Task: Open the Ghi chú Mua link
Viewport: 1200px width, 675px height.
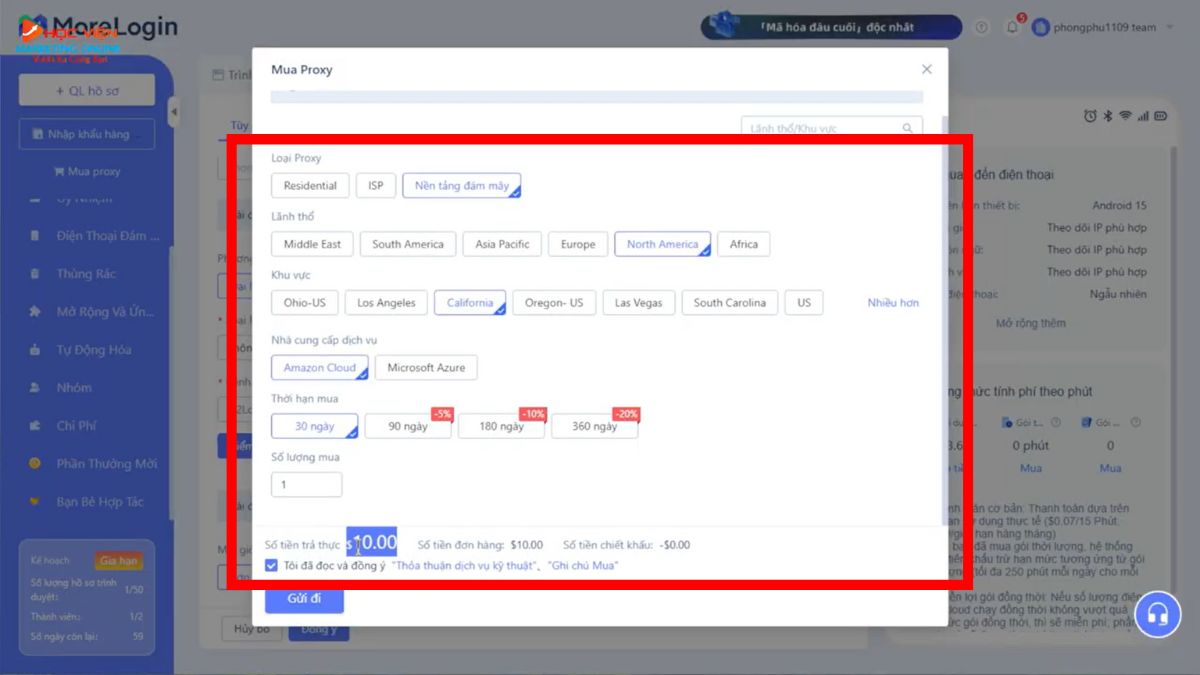Action: 583,566
